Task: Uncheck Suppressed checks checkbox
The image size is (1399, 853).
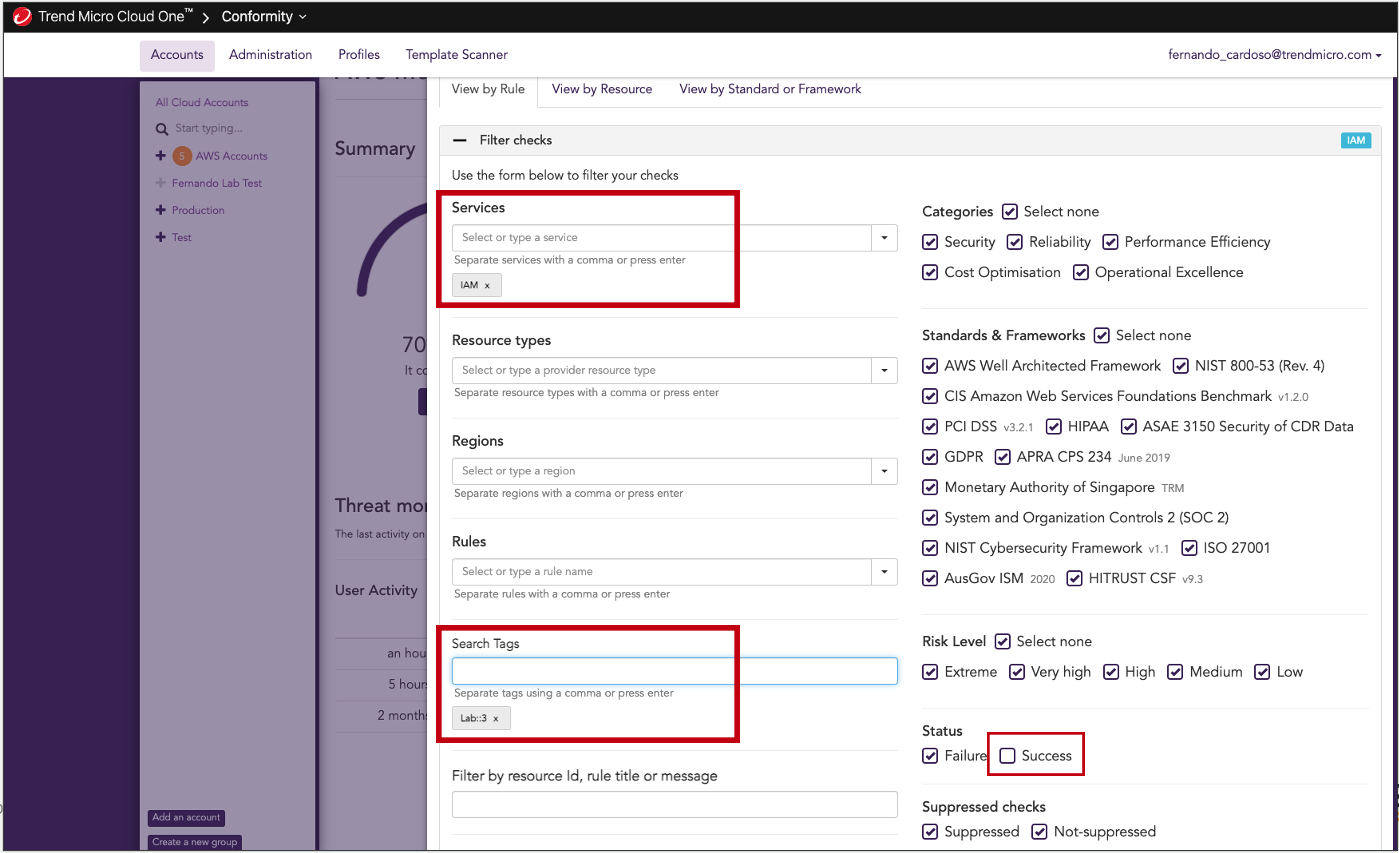Action: point(930,832)
